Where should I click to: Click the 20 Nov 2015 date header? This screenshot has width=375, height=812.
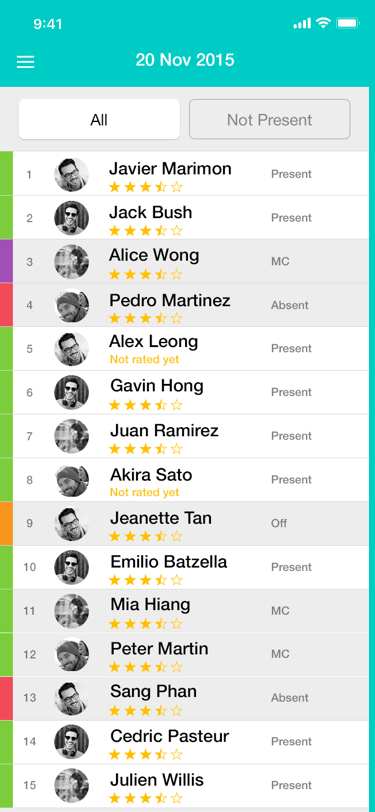coord(185,60)
